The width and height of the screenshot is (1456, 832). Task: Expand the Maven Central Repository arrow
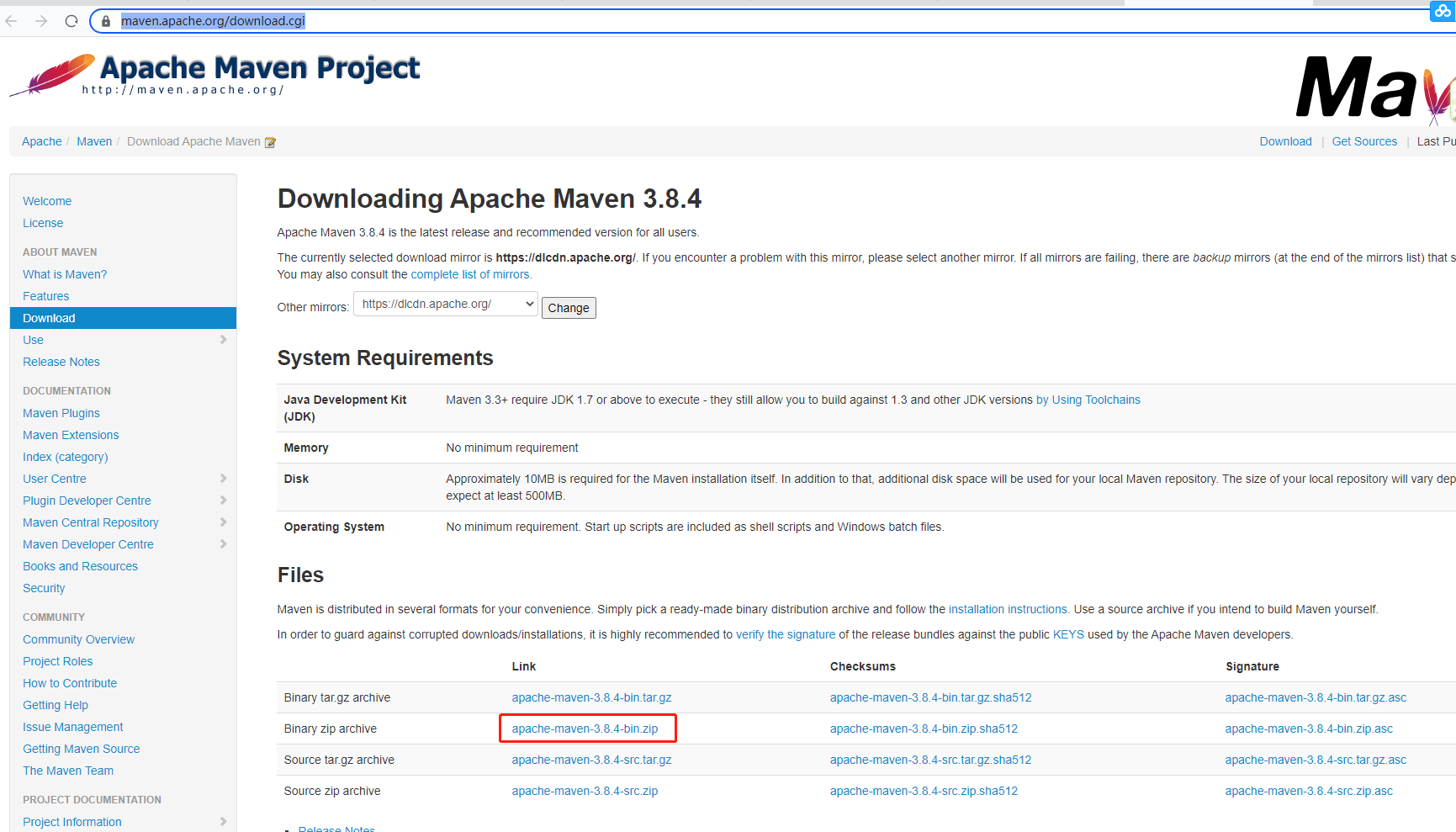[223, 522]
